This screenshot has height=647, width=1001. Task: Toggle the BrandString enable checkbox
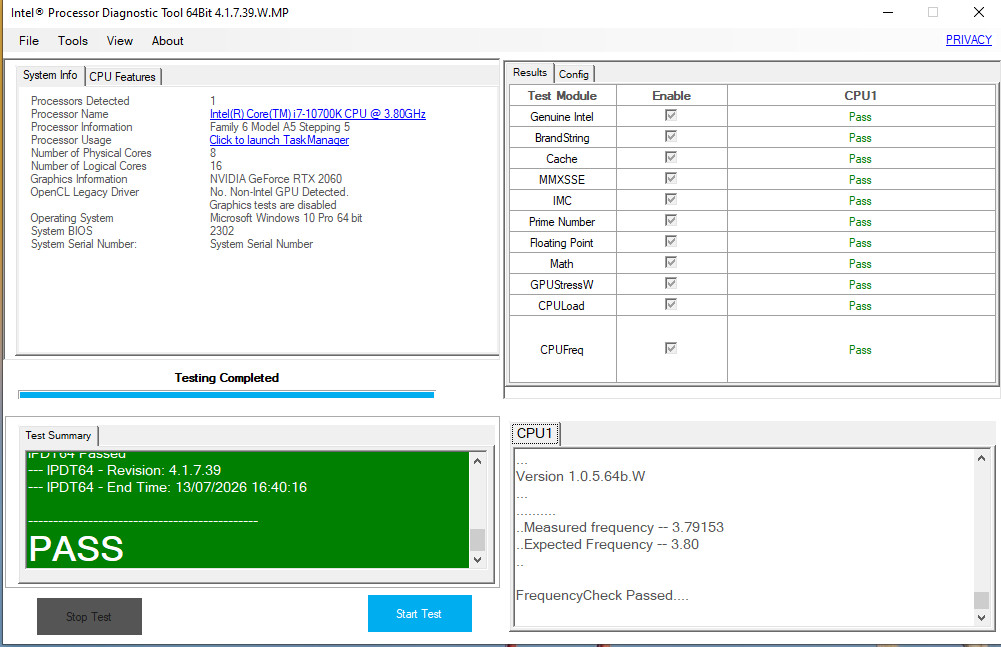click(x=671, y=137)
